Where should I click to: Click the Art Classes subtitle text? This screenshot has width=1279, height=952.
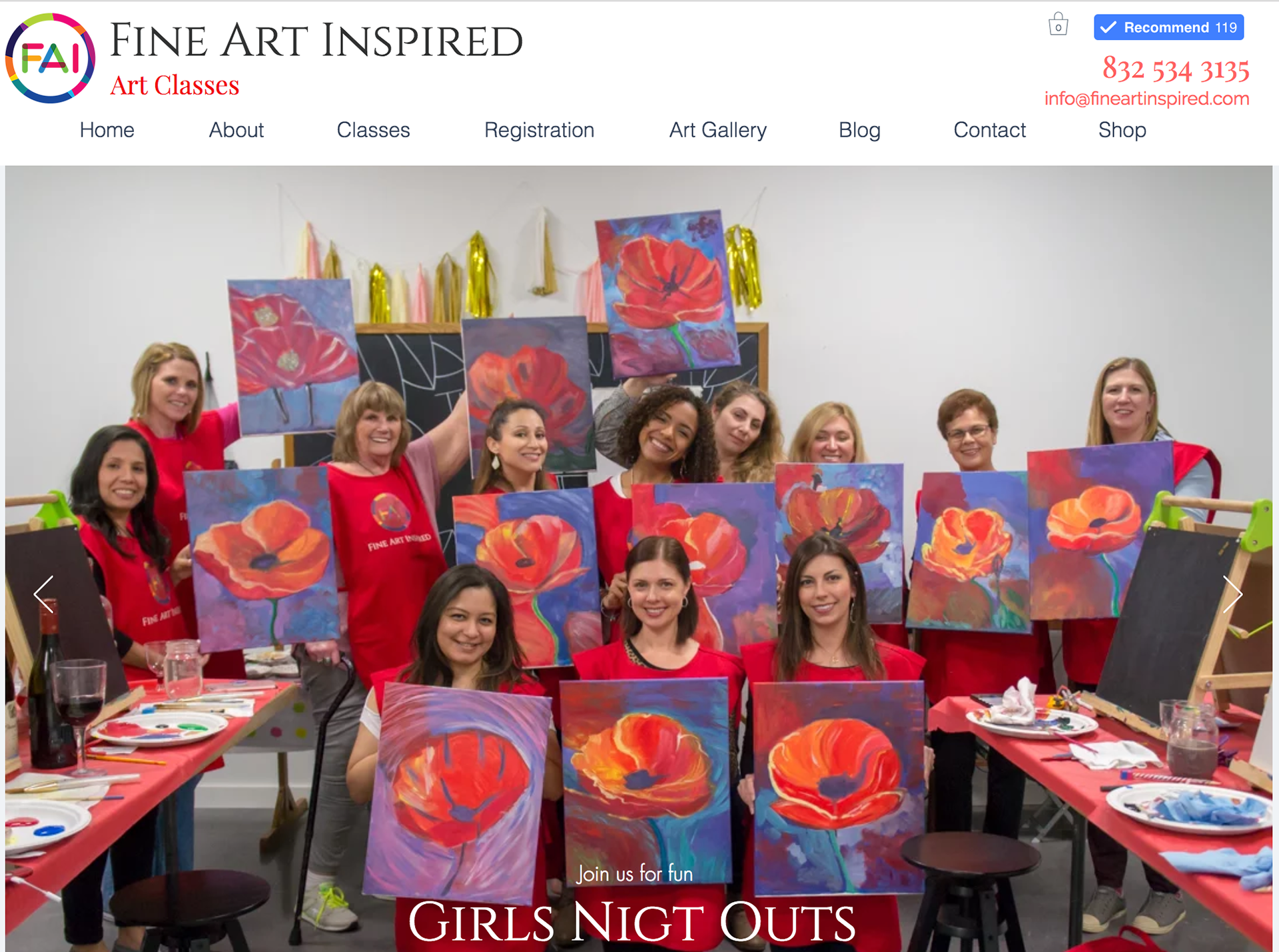175,85
